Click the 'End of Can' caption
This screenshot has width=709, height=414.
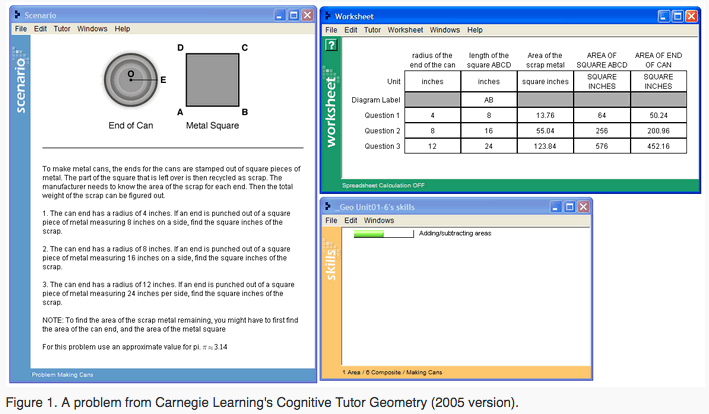[x=131, y=126]
